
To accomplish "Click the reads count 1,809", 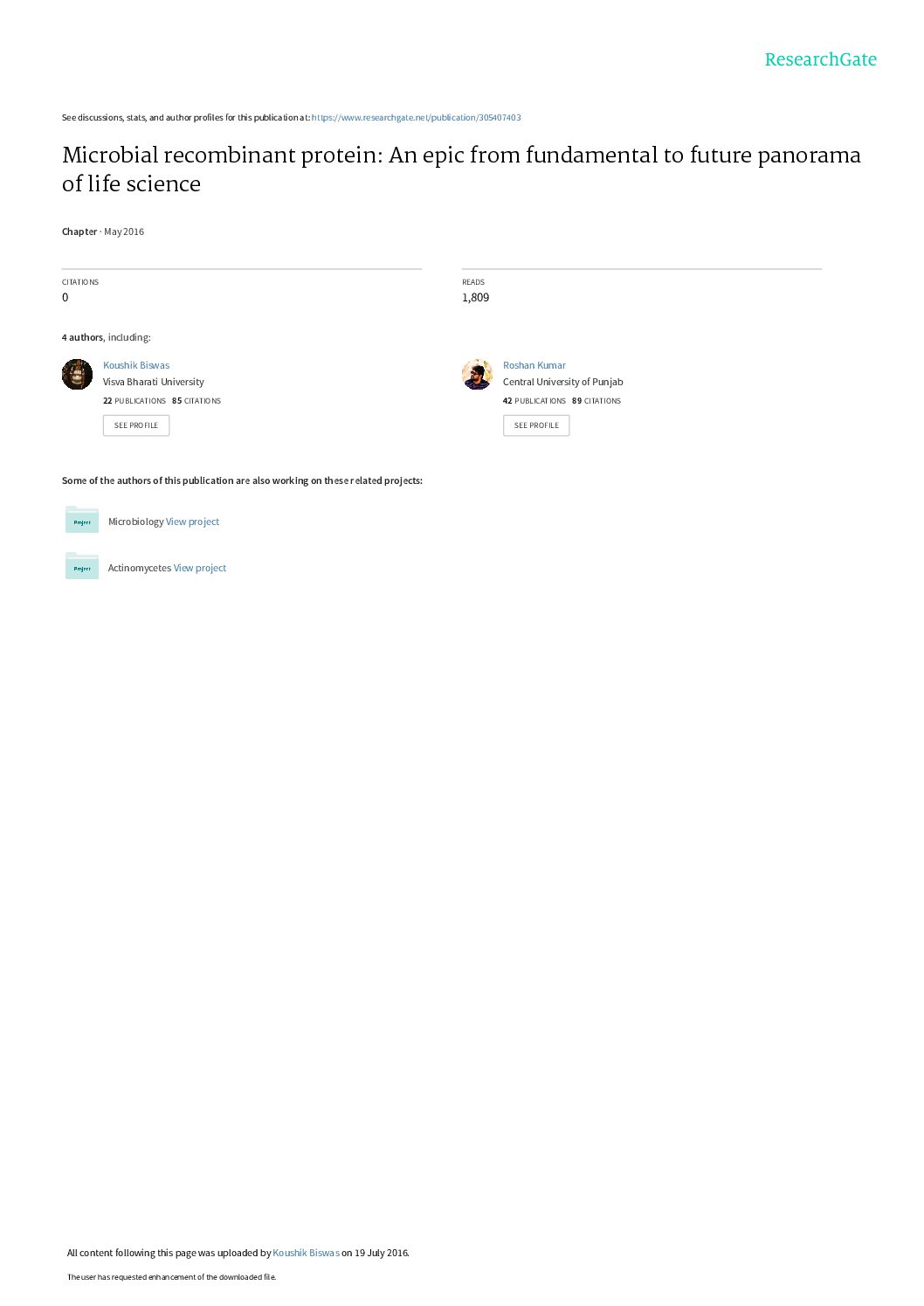I will tap(475, 297).
